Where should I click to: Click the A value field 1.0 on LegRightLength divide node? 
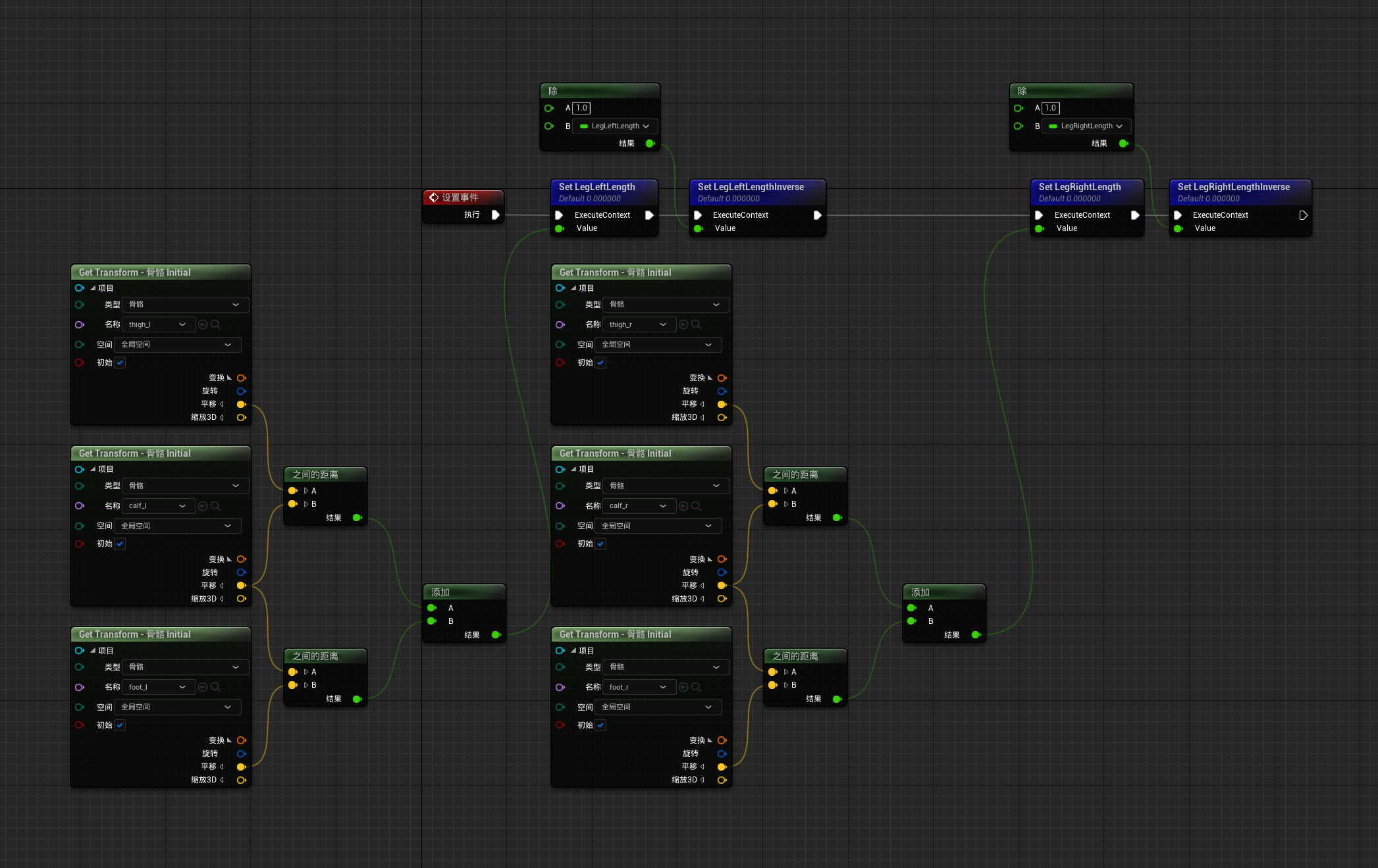[1051, 108]
